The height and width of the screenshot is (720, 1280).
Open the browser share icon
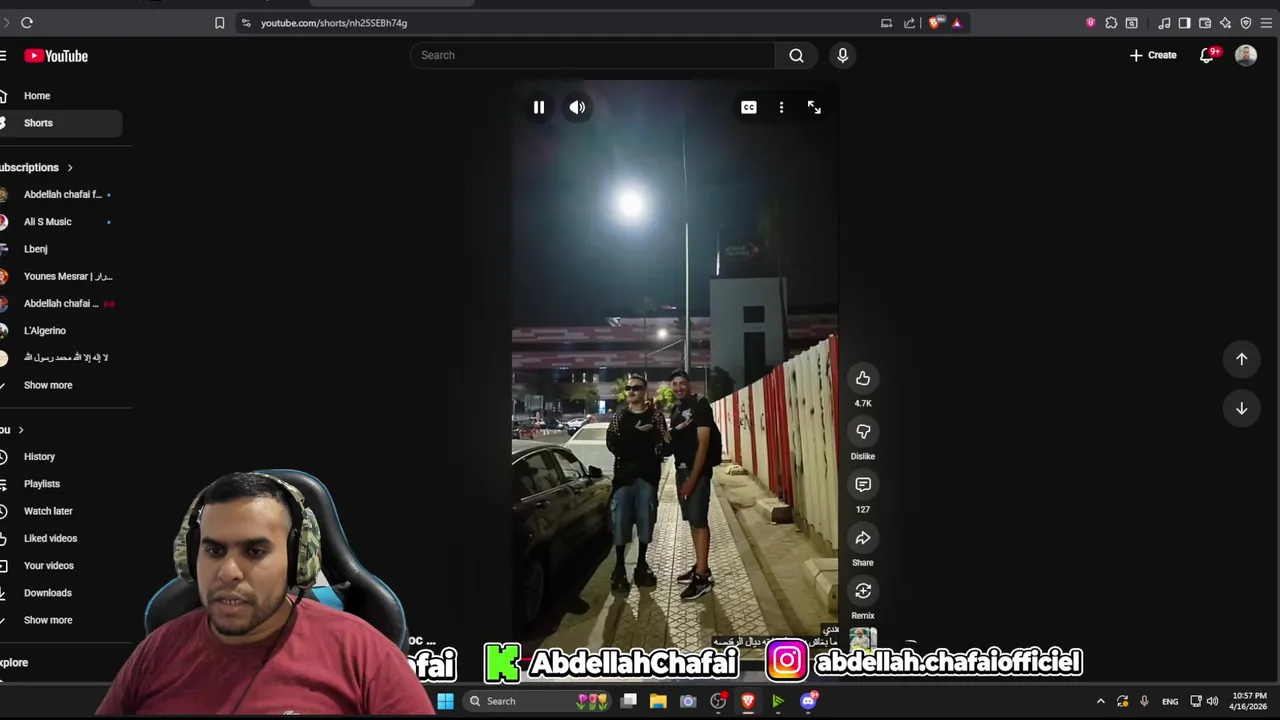point(909,23)
